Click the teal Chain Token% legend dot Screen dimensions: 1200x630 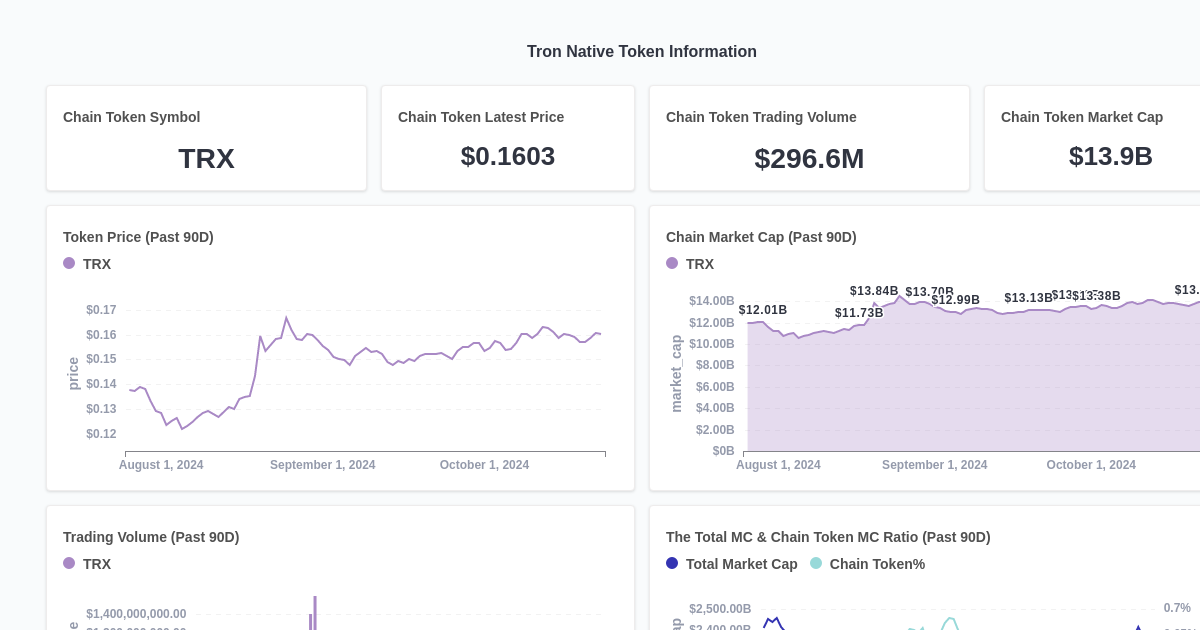click(816, 563)
